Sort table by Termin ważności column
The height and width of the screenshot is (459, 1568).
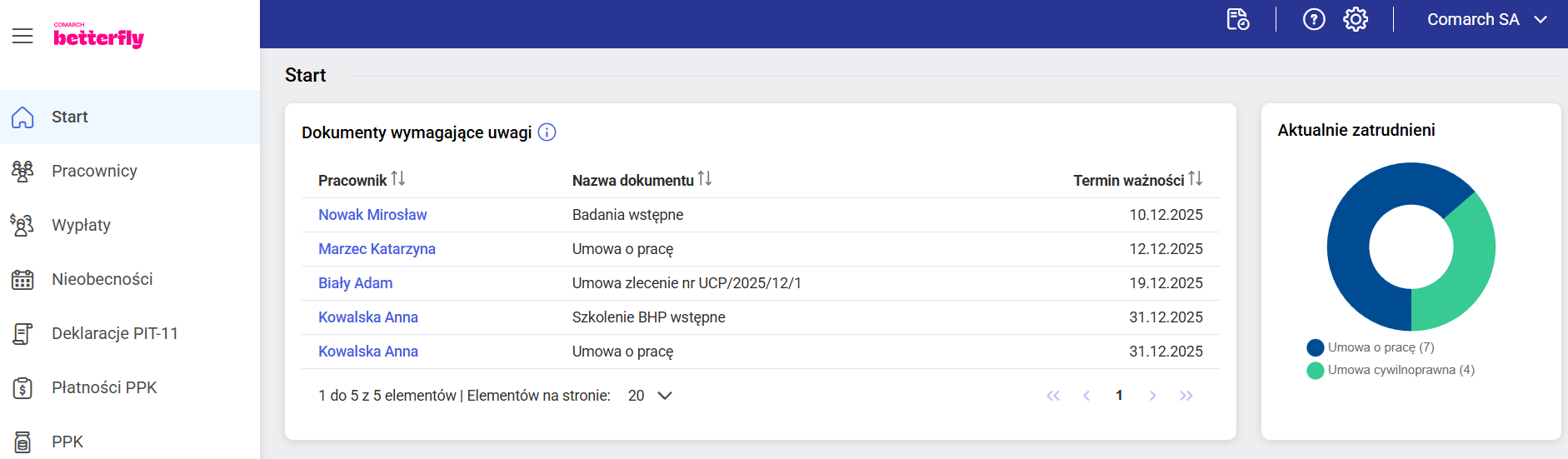(x=1196, y=179)
